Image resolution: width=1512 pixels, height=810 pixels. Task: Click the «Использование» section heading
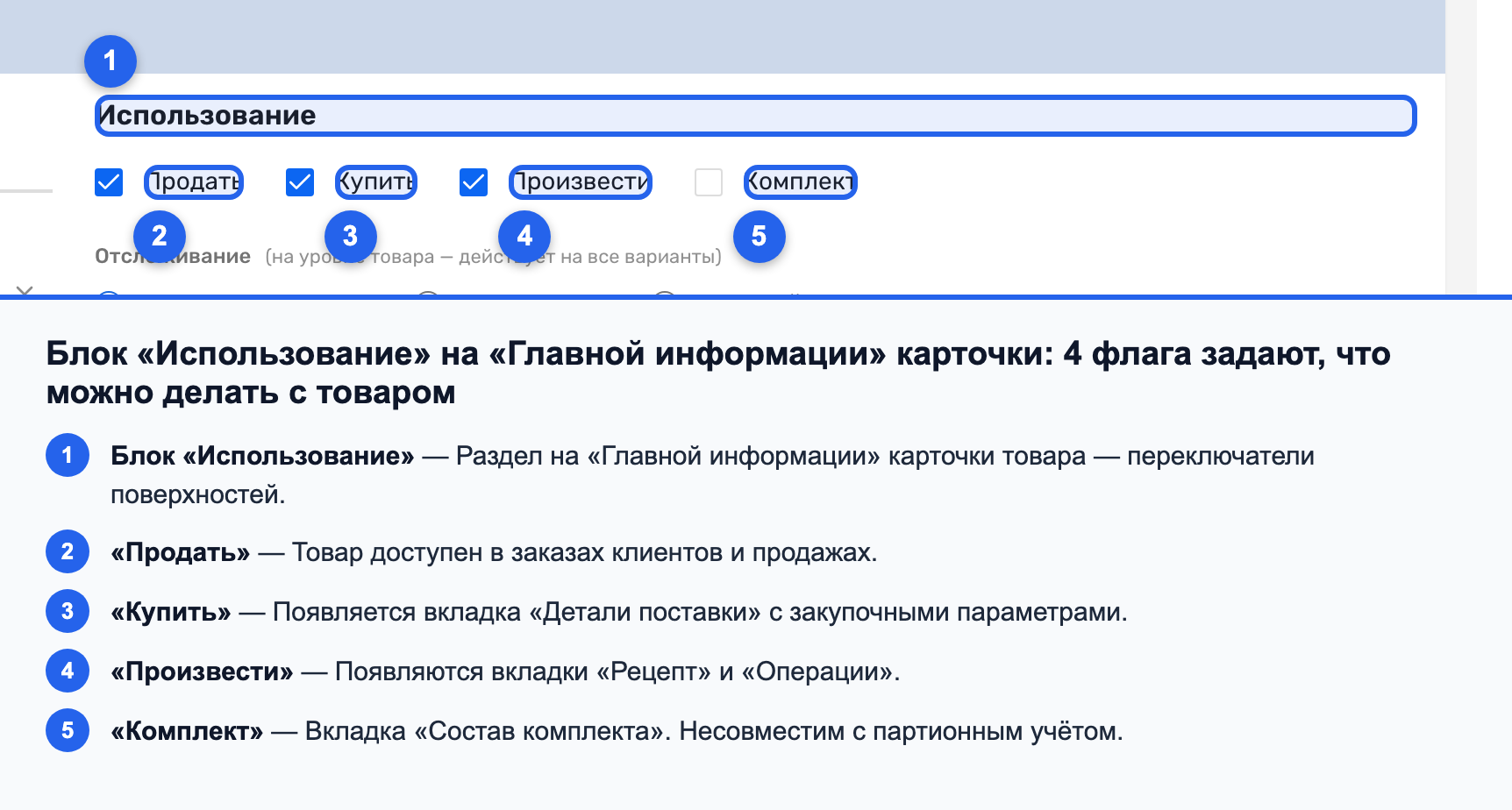[x=755, y=116]
